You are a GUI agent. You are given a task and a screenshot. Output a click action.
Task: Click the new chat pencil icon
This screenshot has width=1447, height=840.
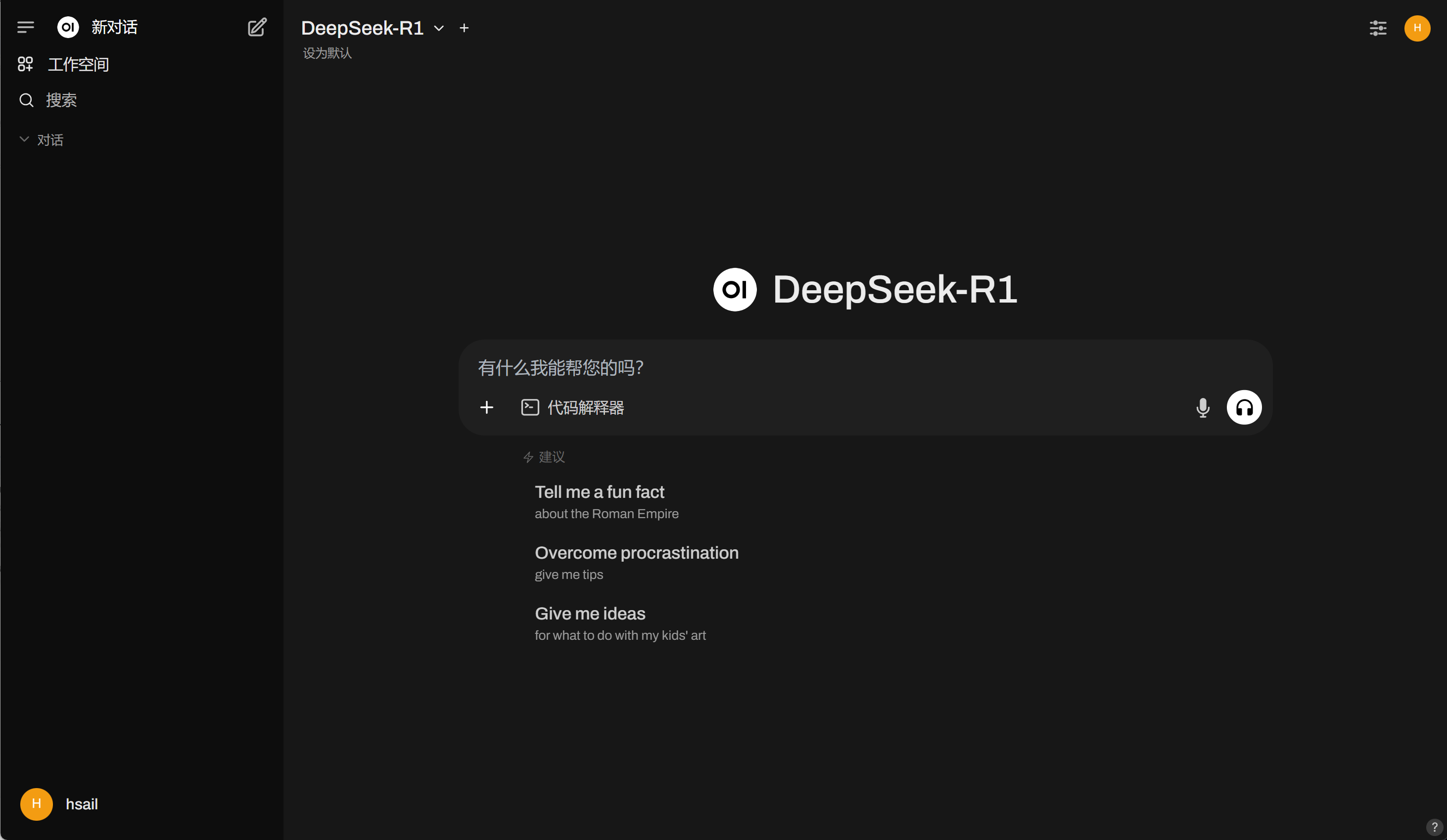point(257,27)
